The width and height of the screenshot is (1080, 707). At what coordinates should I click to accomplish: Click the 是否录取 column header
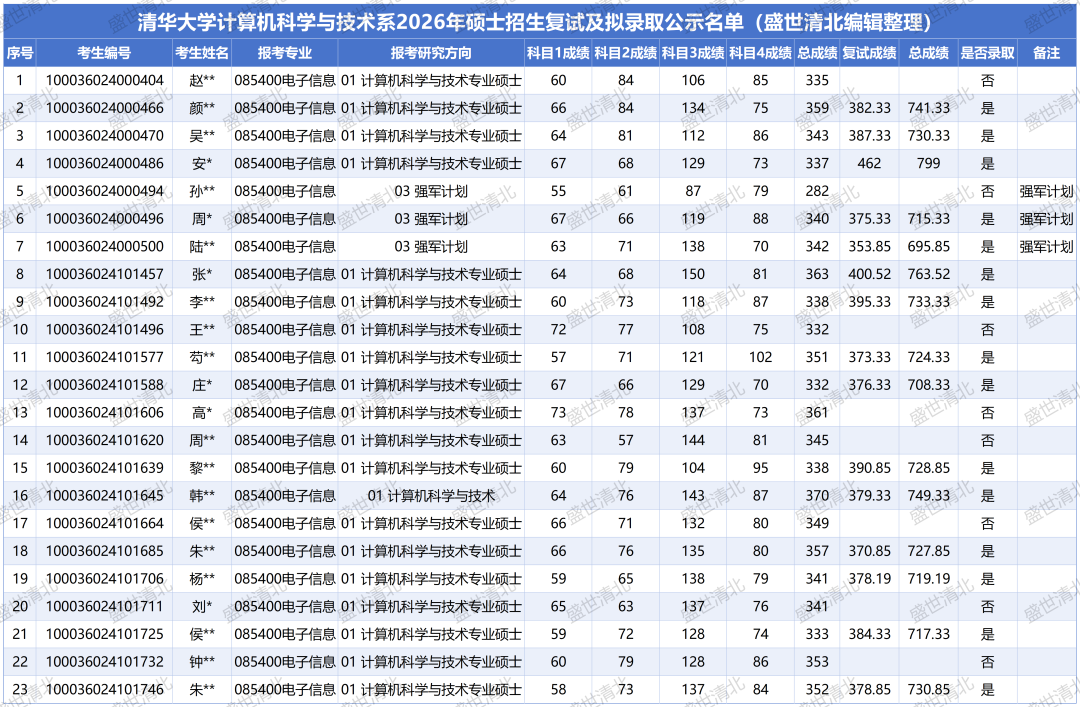(x=987, y=53)
